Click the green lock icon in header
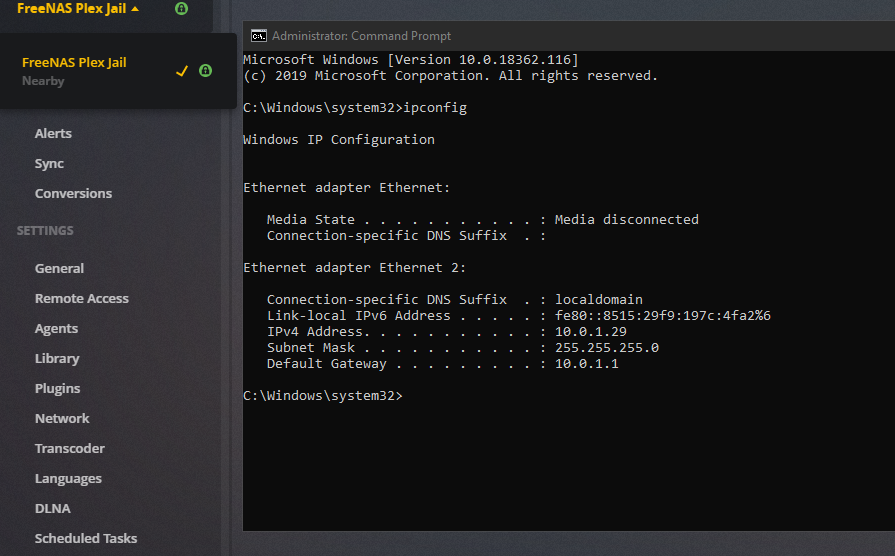The width and height of the screenshot is (895, 556). (182, 8)
